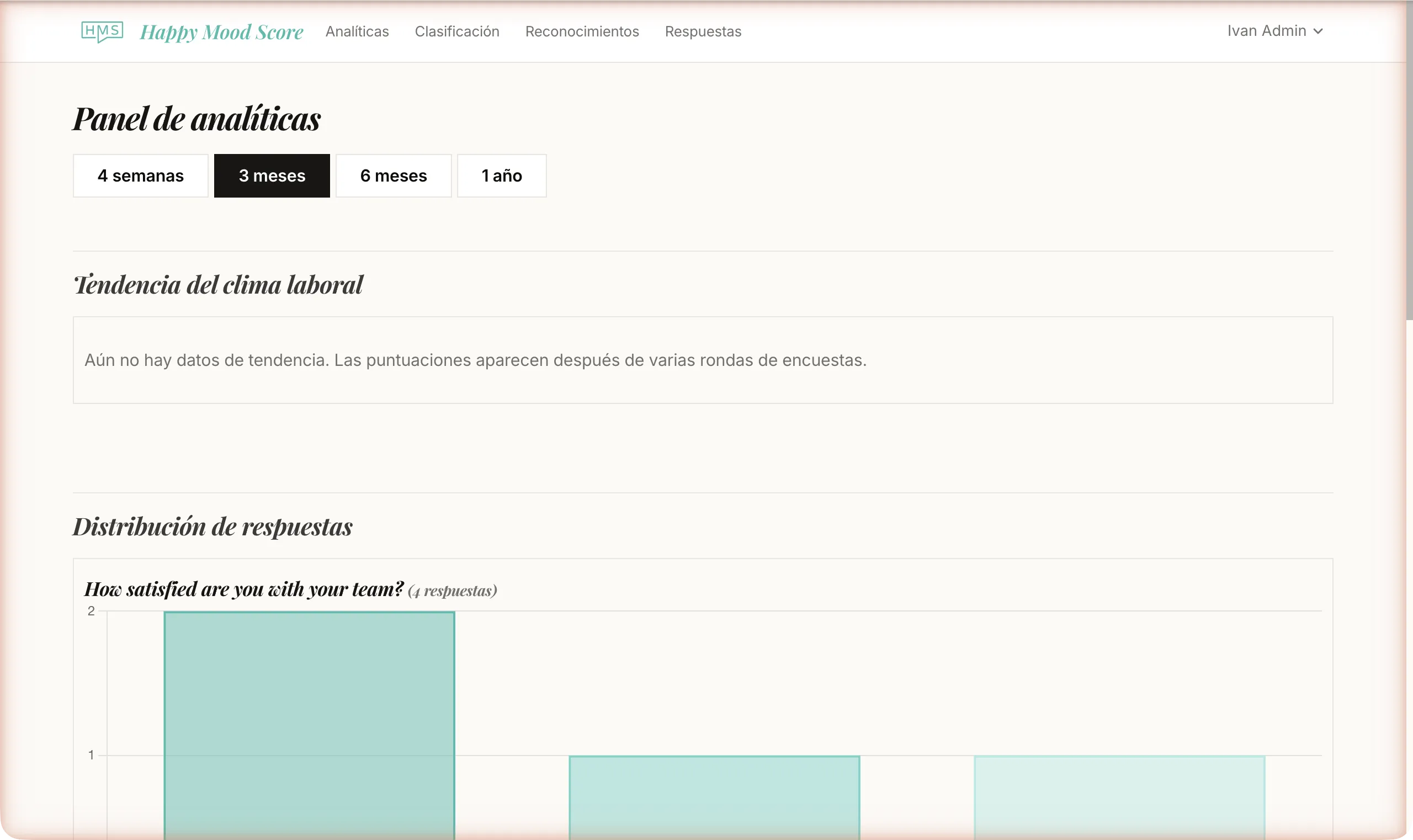Go to the Analíticas menu item
Image resolution: width=1413 pixels, height=840 pixels.
coord(357,31)
